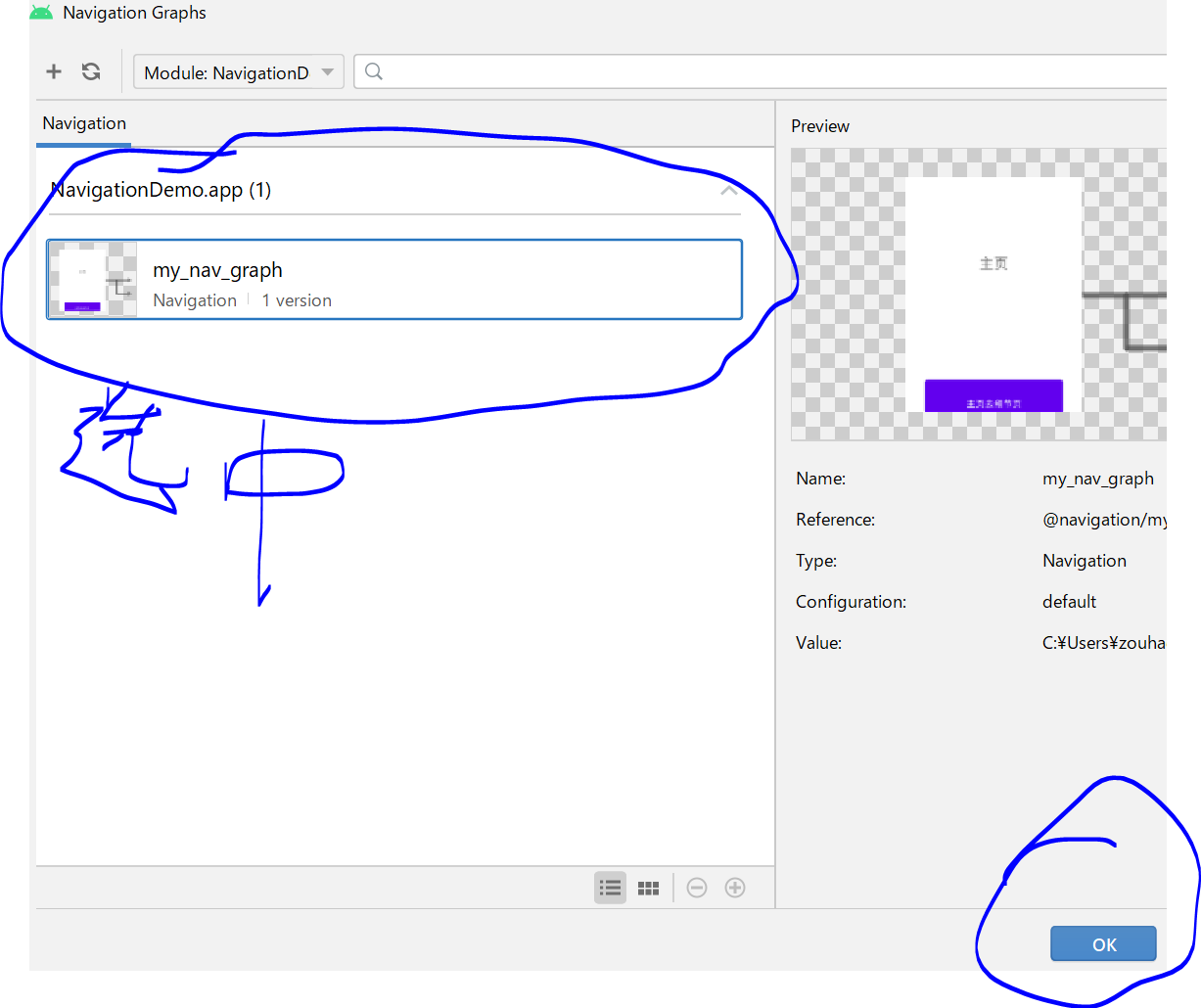Click the Preview panel label

[820, 126]
